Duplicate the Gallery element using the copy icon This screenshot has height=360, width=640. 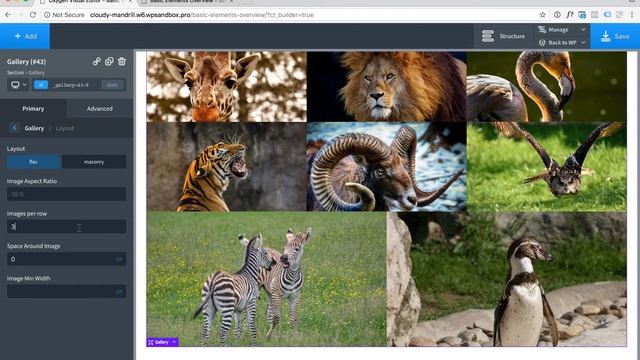tap(109, 62)
